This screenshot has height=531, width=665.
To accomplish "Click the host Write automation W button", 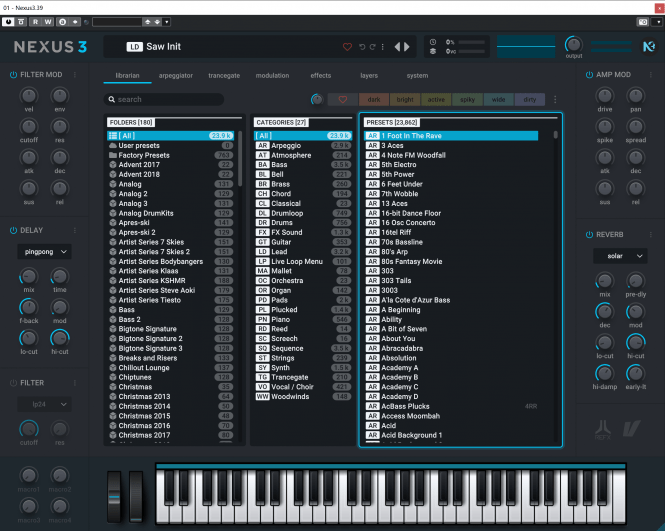I will [48, 22].
